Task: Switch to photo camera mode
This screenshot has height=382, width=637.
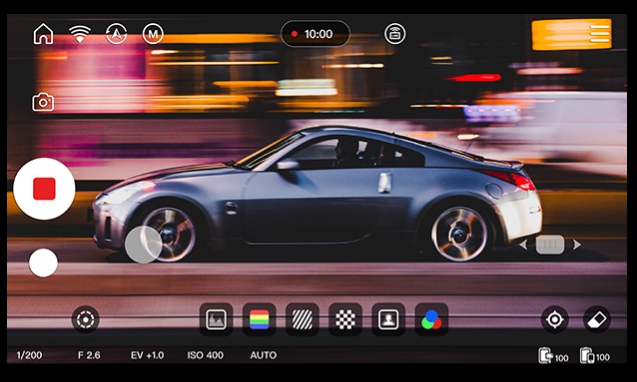Action: coord(43,102)
